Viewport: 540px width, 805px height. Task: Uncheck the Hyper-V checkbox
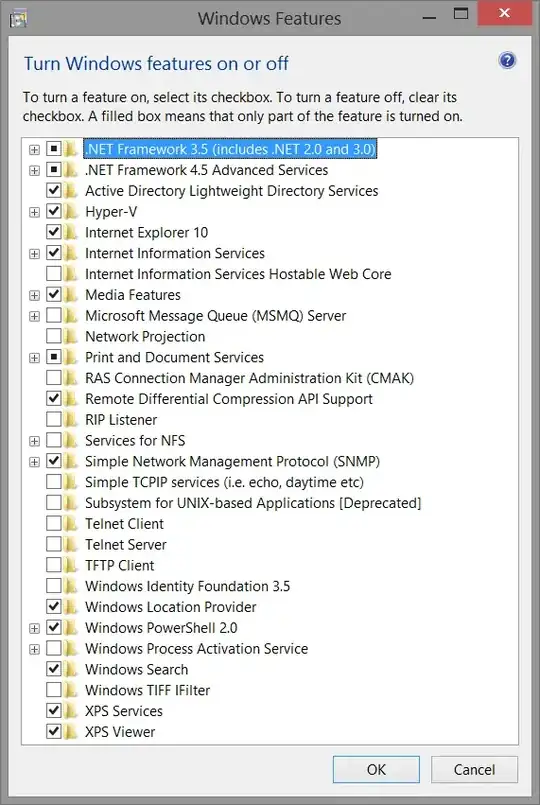click(54, 211)
